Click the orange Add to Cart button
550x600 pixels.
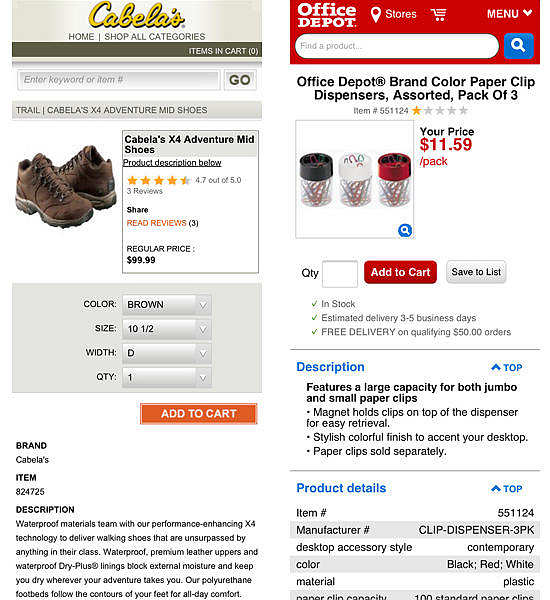coord(198,414)
